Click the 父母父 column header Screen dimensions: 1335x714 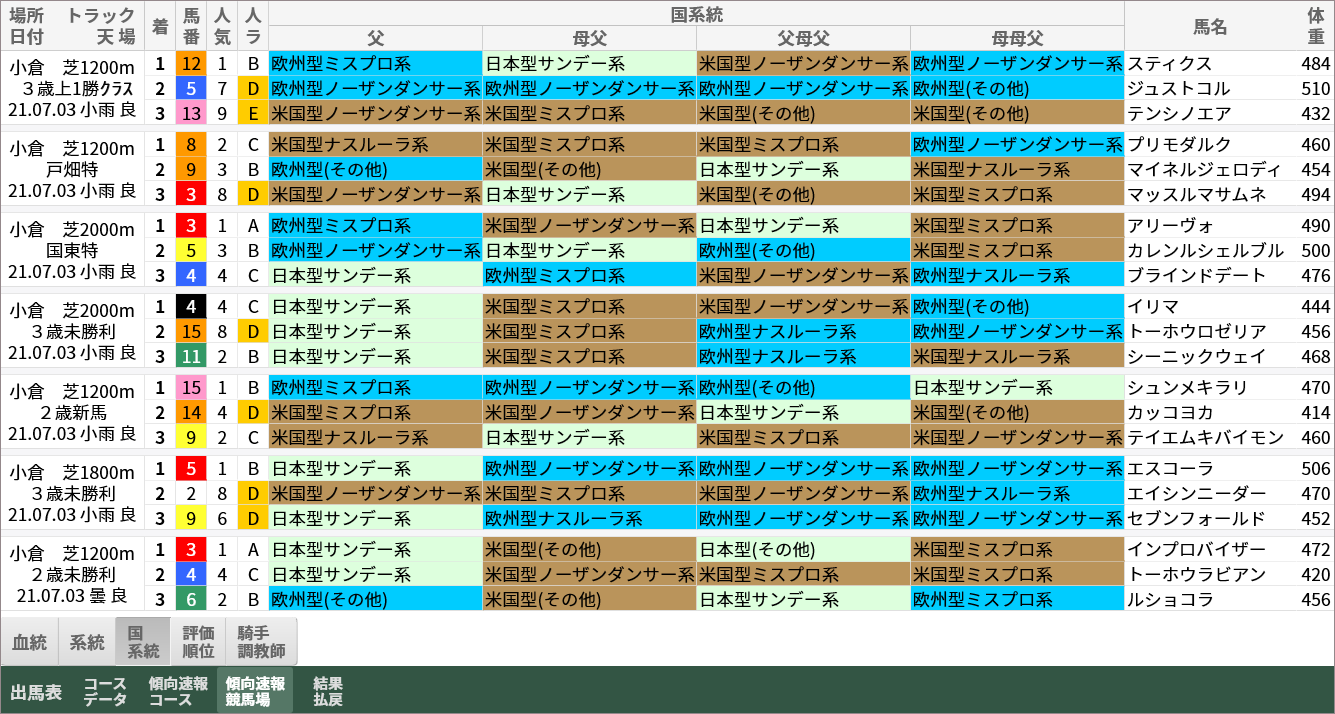(804, 38)
